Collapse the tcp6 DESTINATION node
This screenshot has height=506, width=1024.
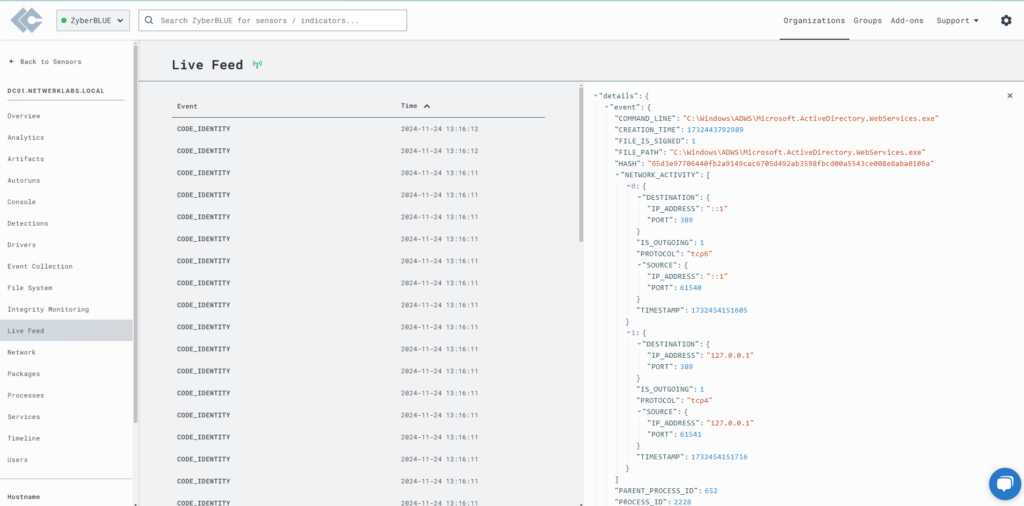[x=639, y=197]
